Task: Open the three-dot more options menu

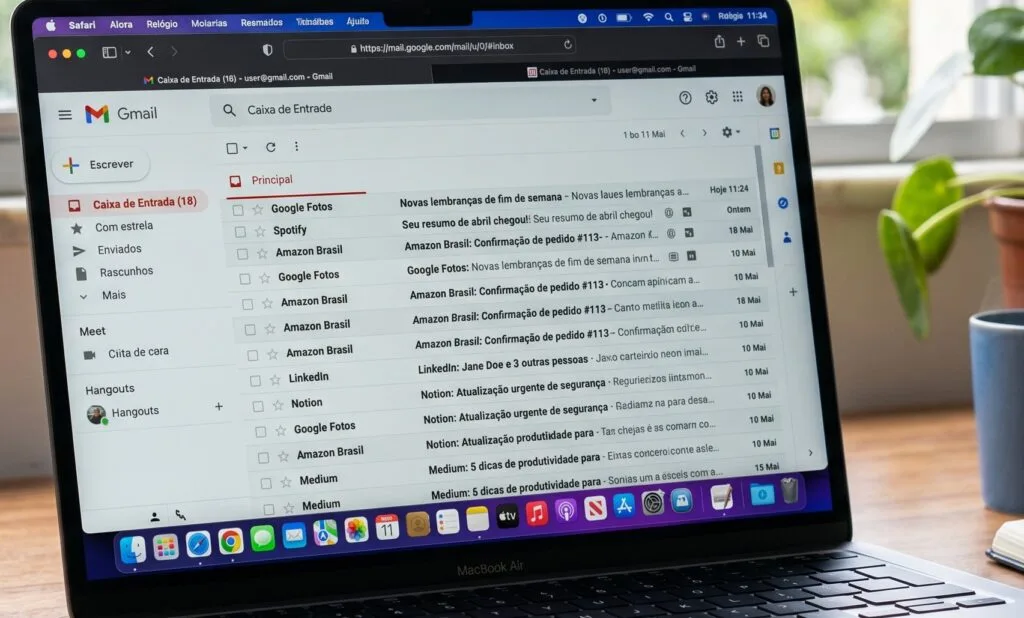Action: (x=296, y=146)
